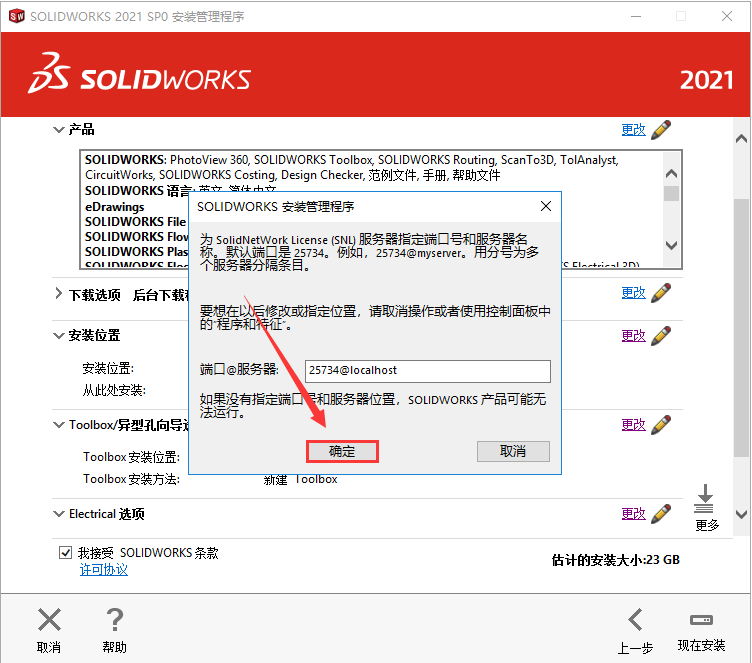Viewport: 752px width, 663px height.
Task: Click the SOLIDWORKS Plas product entry
Action: pos(136,251)
